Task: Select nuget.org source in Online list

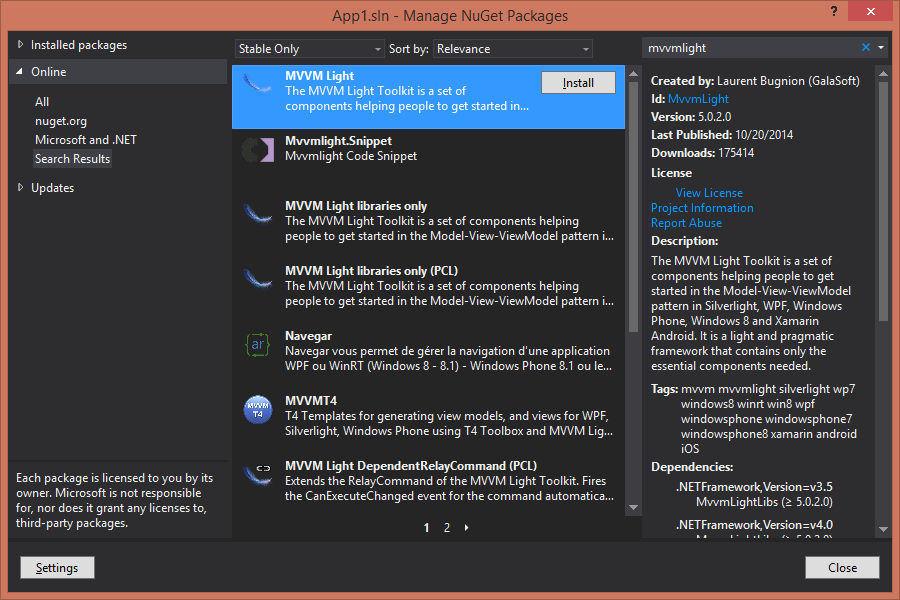Action: (61, 121)
